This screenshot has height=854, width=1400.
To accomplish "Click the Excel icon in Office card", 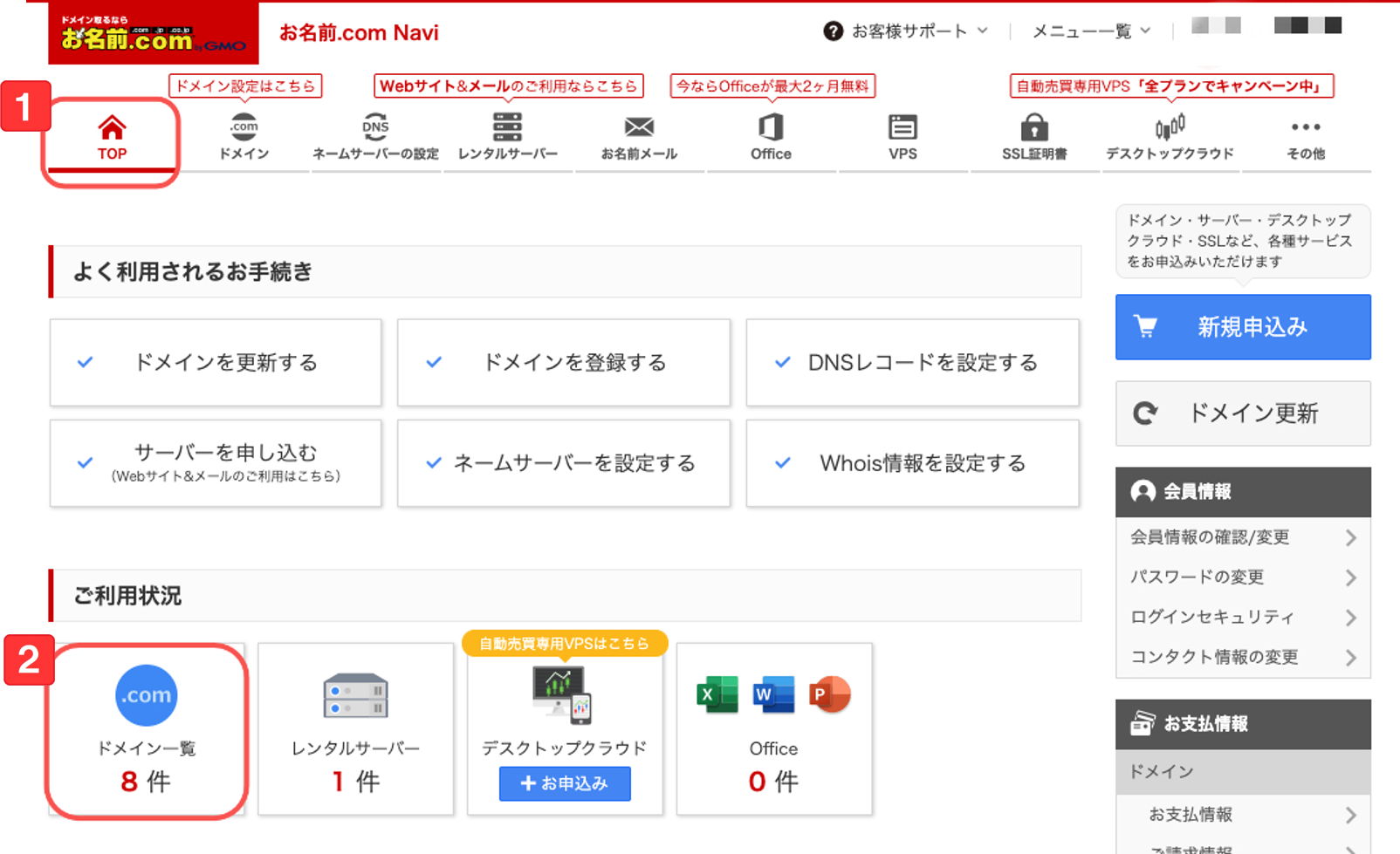I will pos(717,694).
